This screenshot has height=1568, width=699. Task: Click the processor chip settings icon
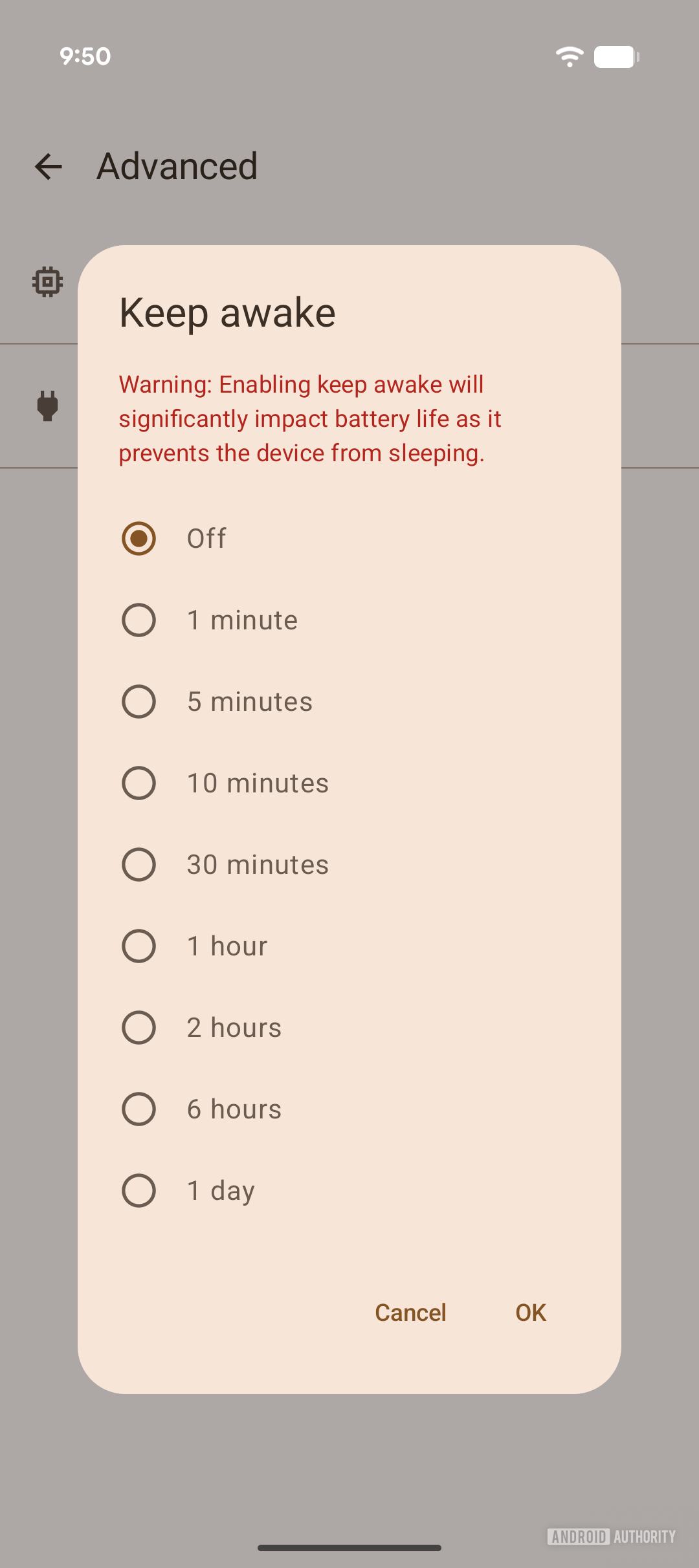[x=45, y=281]
